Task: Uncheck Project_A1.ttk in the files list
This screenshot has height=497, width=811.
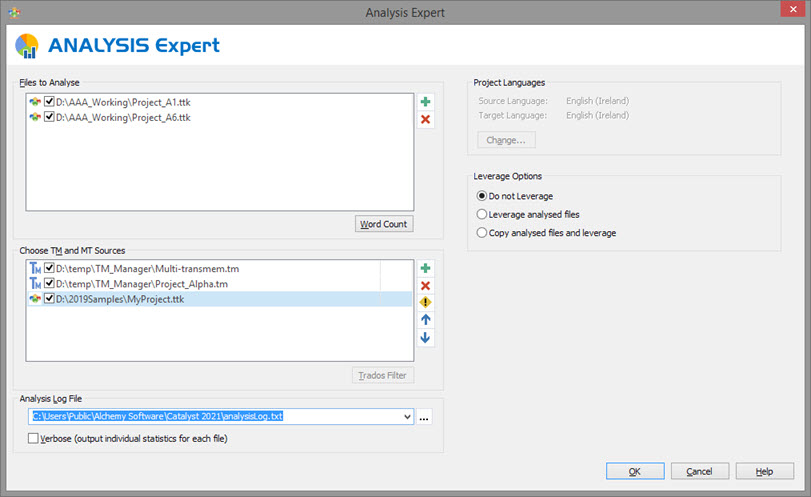Action: [x=49, y=102]
